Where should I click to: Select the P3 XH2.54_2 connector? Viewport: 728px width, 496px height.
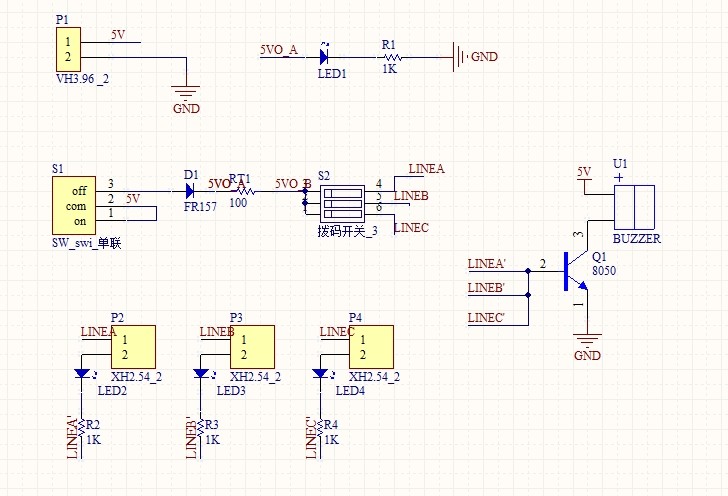click(x=253, y=347)
